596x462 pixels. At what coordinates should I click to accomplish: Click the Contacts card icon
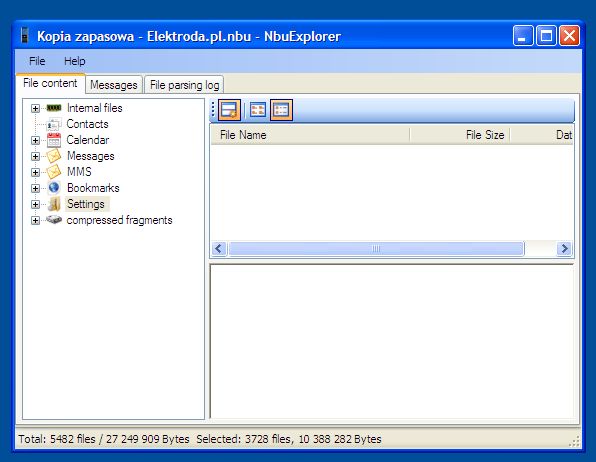coord(54,124)
